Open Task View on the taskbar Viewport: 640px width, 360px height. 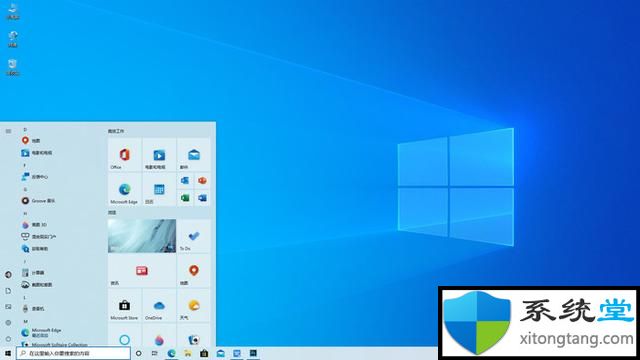click(x=154, y=353)
